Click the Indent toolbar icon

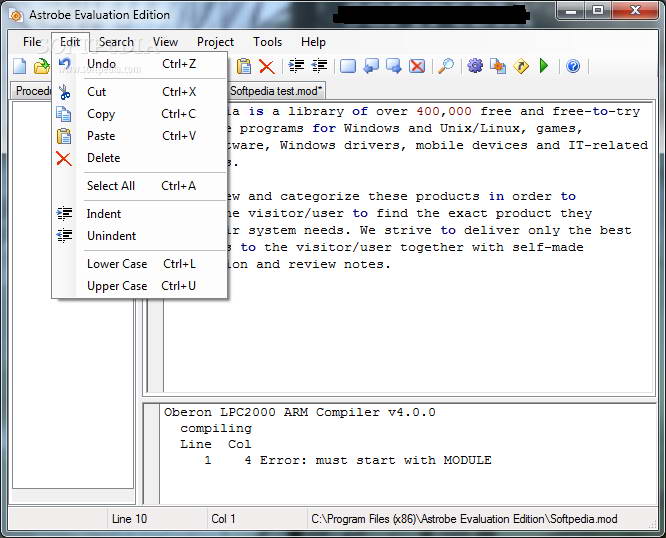[x=296, y=66]
